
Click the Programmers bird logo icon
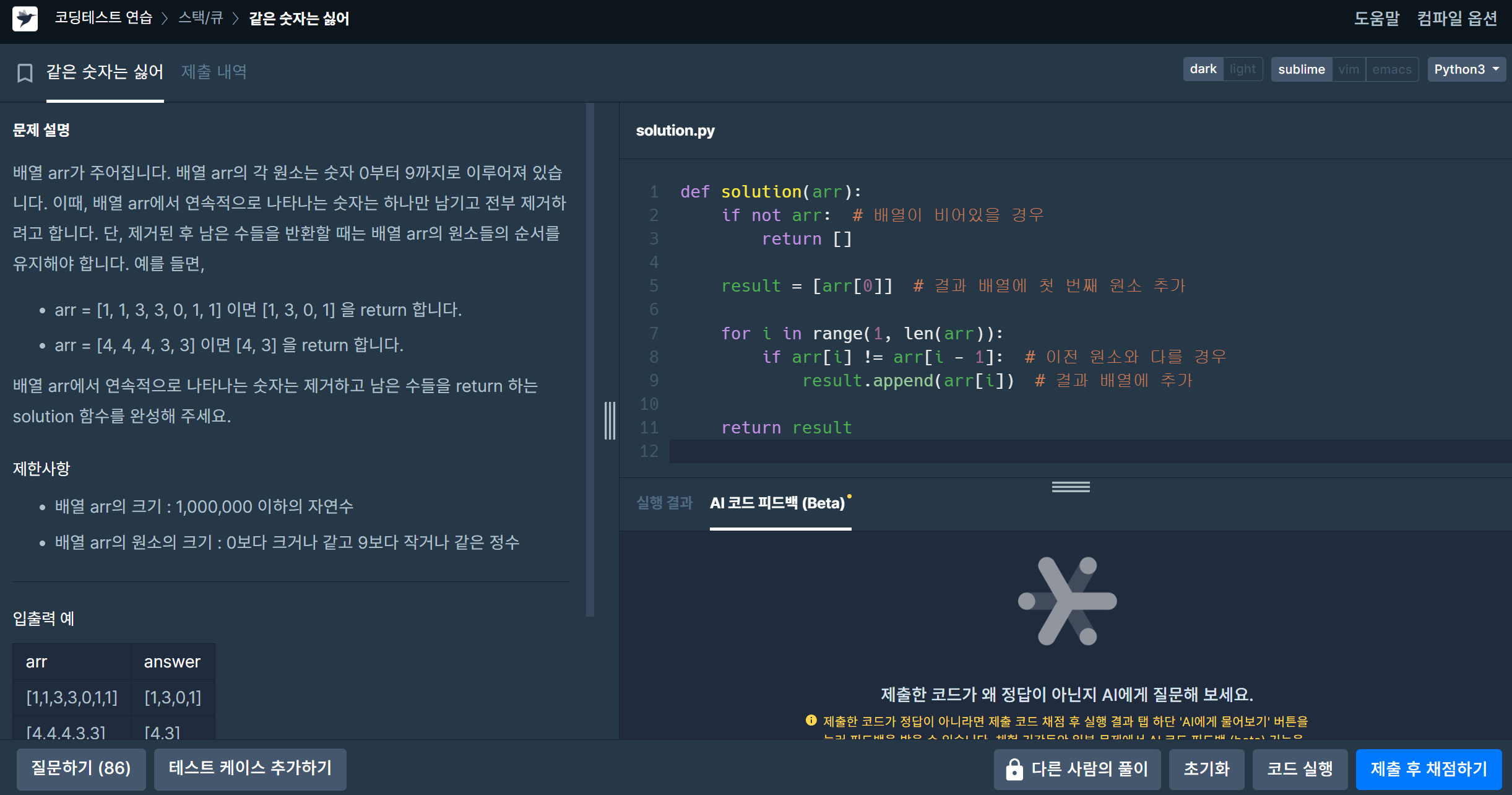pyautogui.click(x=25, y=19)
